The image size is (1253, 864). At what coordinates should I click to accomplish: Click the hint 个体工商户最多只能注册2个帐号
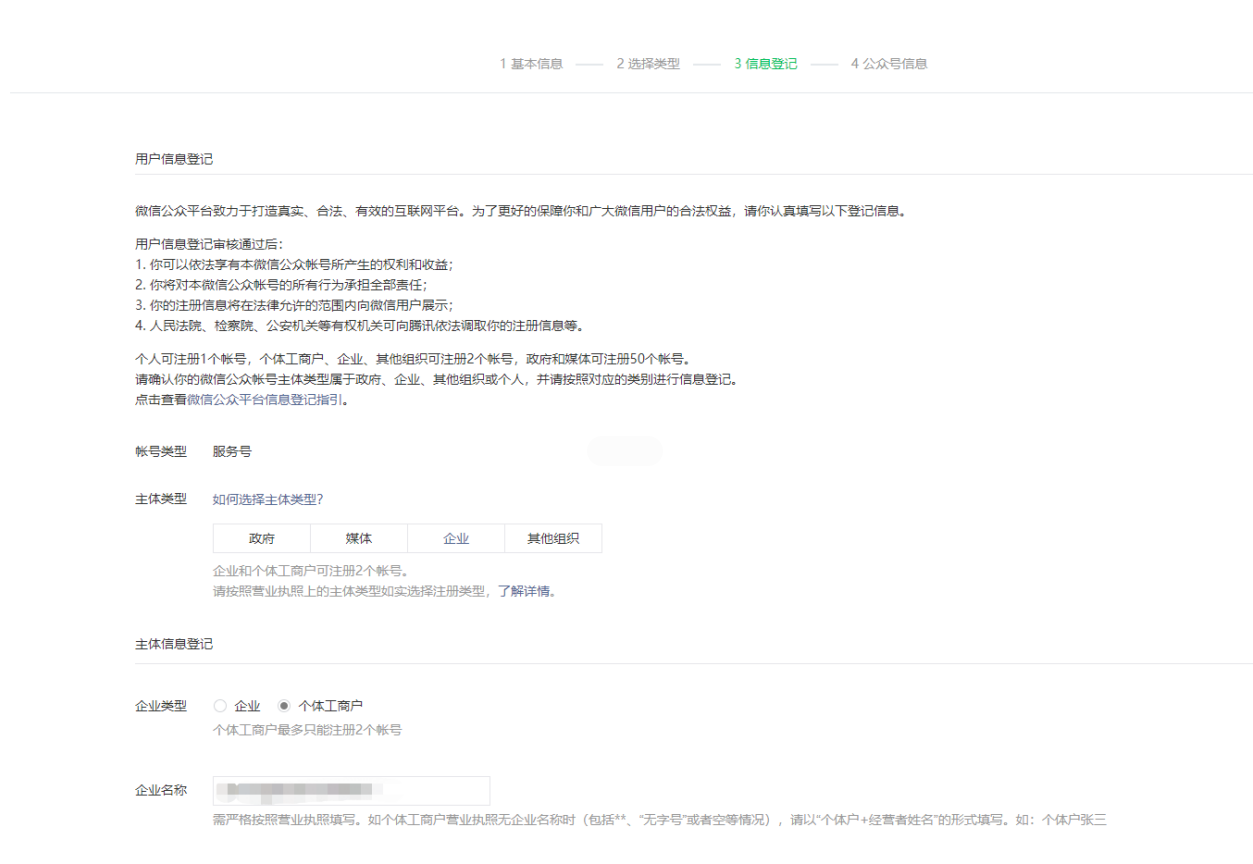308,730
